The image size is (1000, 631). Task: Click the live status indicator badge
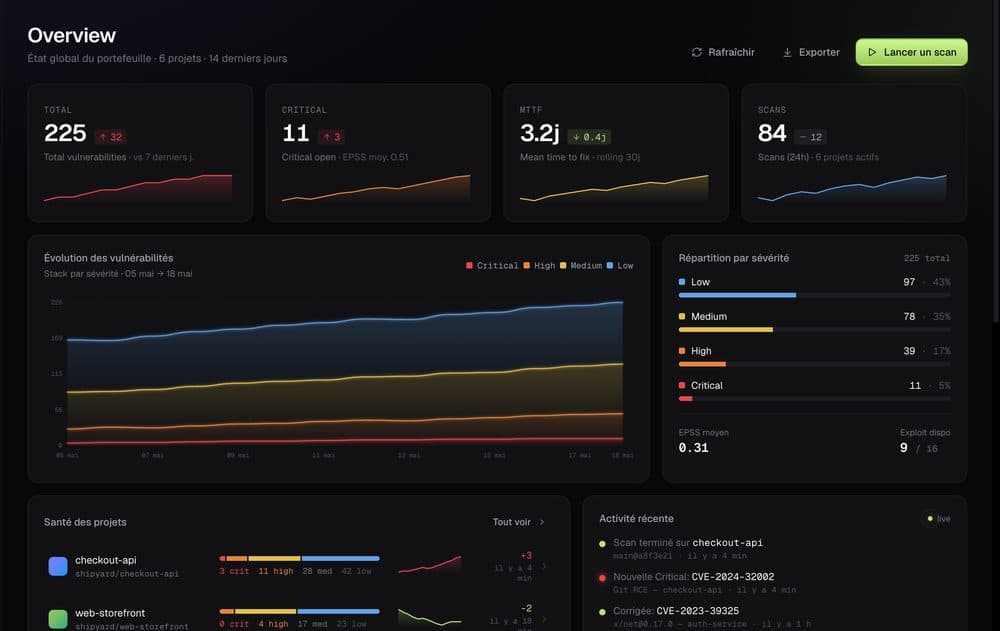point(938,519)
